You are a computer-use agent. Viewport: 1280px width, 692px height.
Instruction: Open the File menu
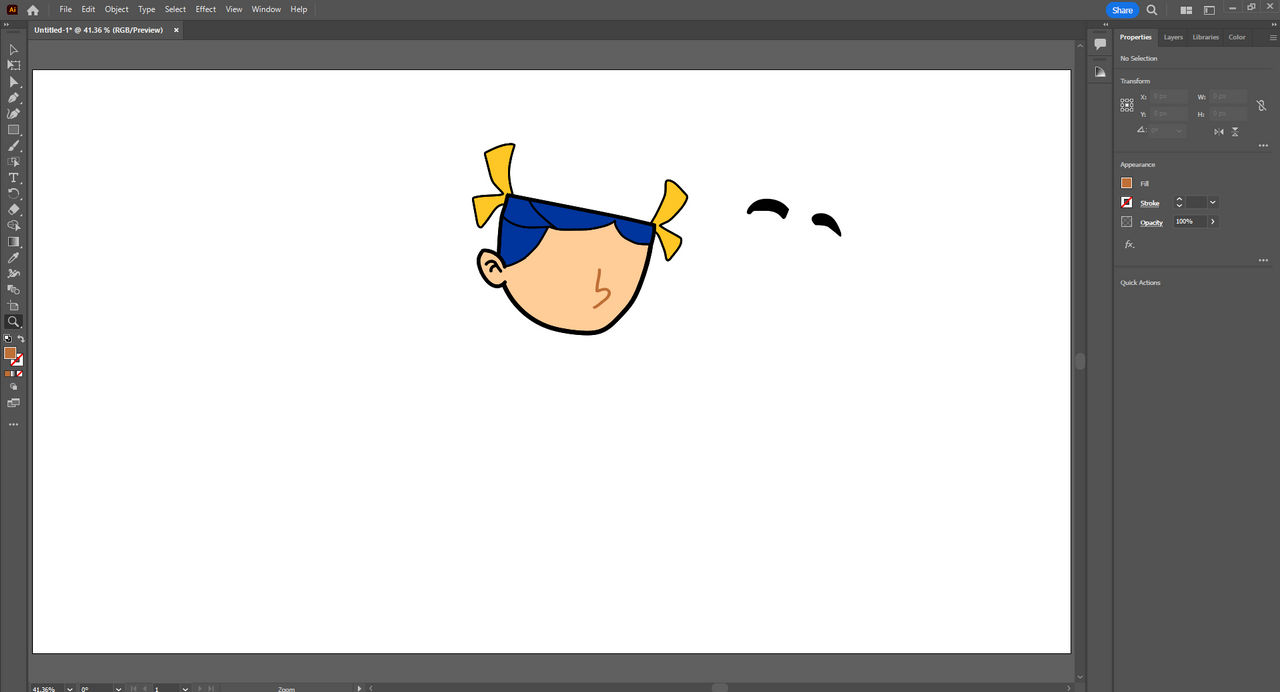(65, 9)
